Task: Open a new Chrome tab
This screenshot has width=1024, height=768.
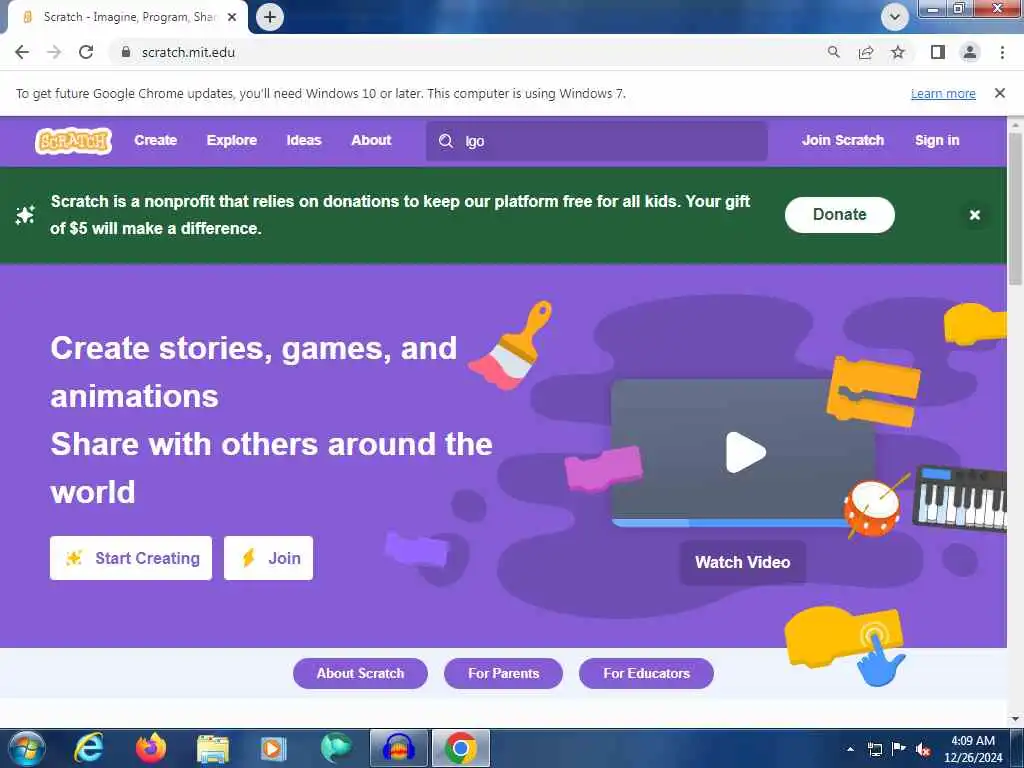Action: pos(270,17)
